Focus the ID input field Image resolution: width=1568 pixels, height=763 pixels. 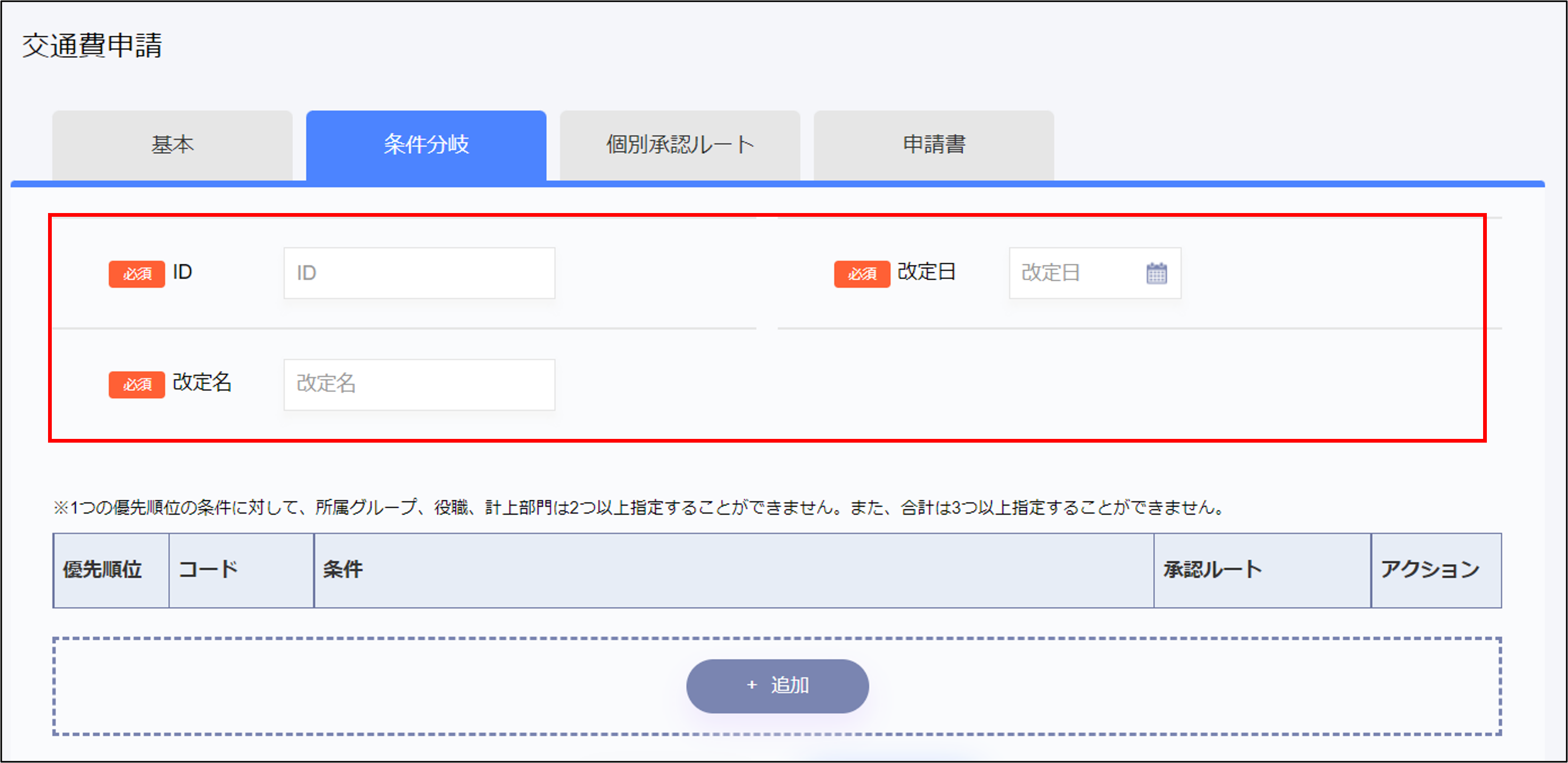pos(419,273)
